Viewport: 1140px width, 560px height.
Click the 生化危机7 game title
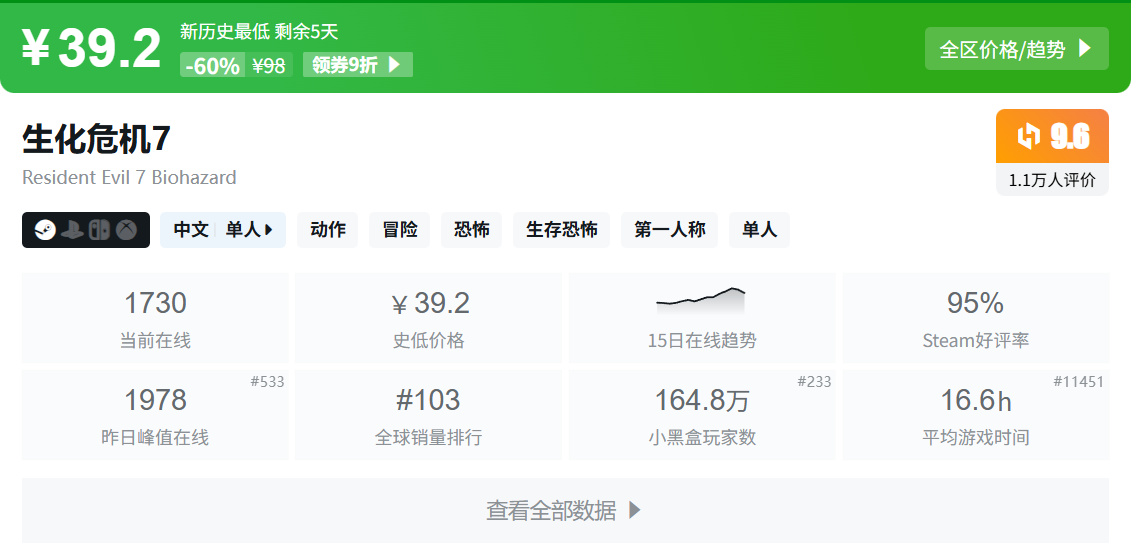click(96, 138)
